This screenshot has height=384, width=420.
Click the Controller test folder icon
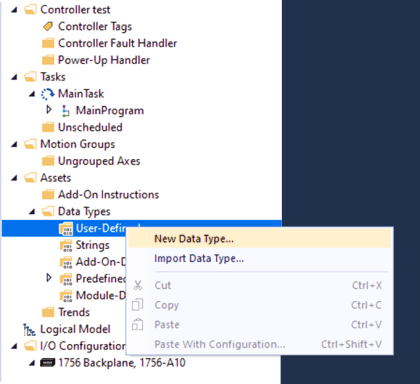click(30, 10)
